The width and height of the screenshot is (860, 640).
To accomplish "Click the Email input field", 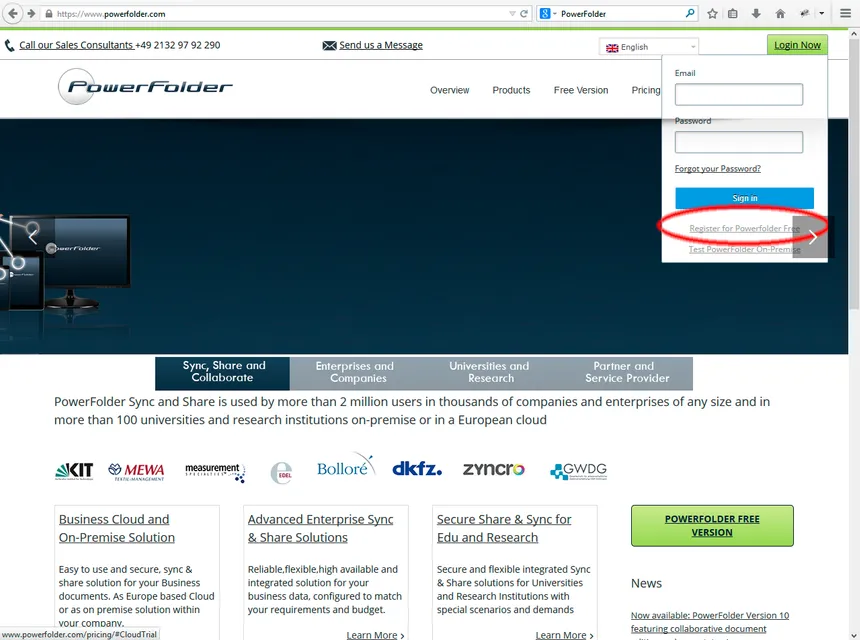I will (x=739, y=94).
